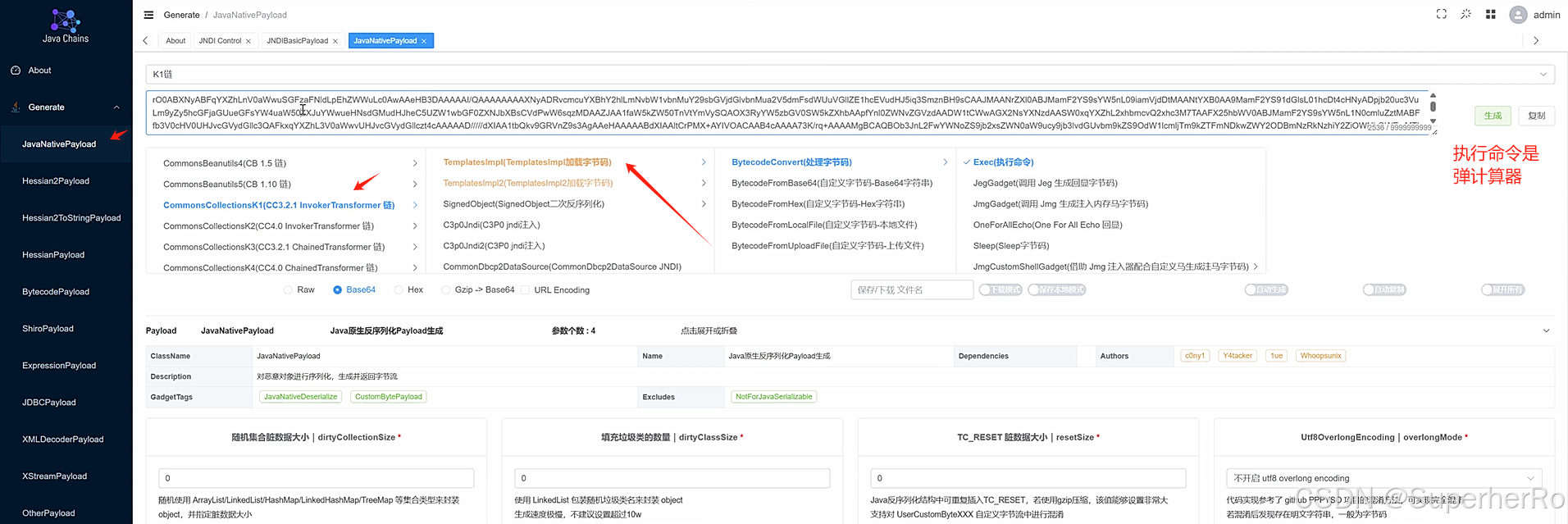The height and width of the screenshot is (524, 1568).
Task: Expand the BytecodeConvert submenu arrow
Action: [945, 162]
